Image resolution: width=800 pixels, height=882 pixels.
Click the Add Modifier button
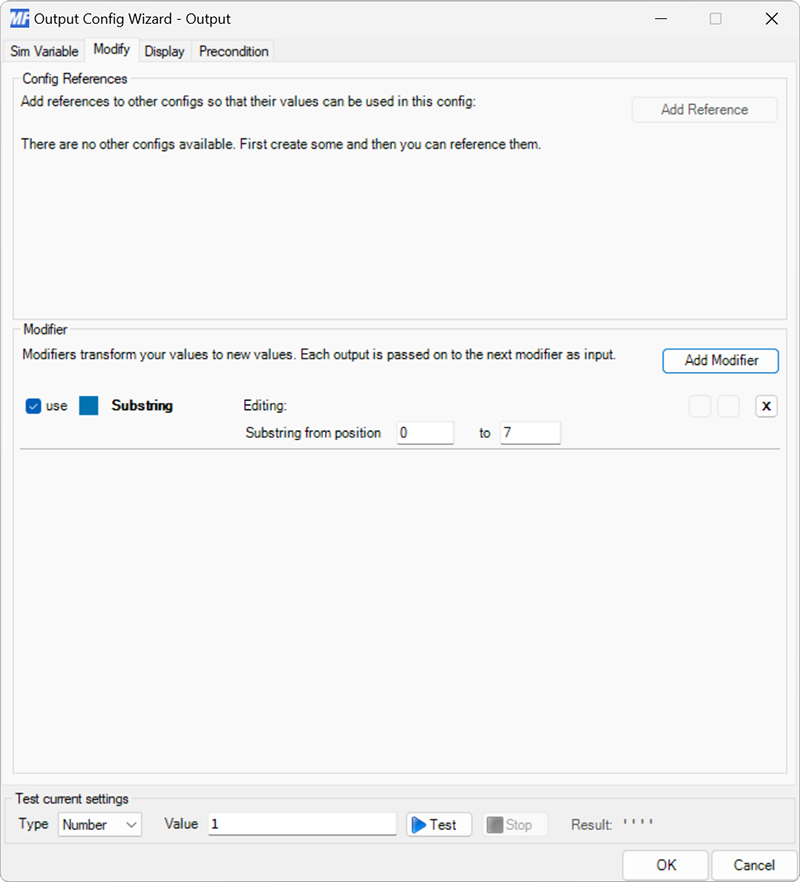pyautogui.click(x=720, y=361)
